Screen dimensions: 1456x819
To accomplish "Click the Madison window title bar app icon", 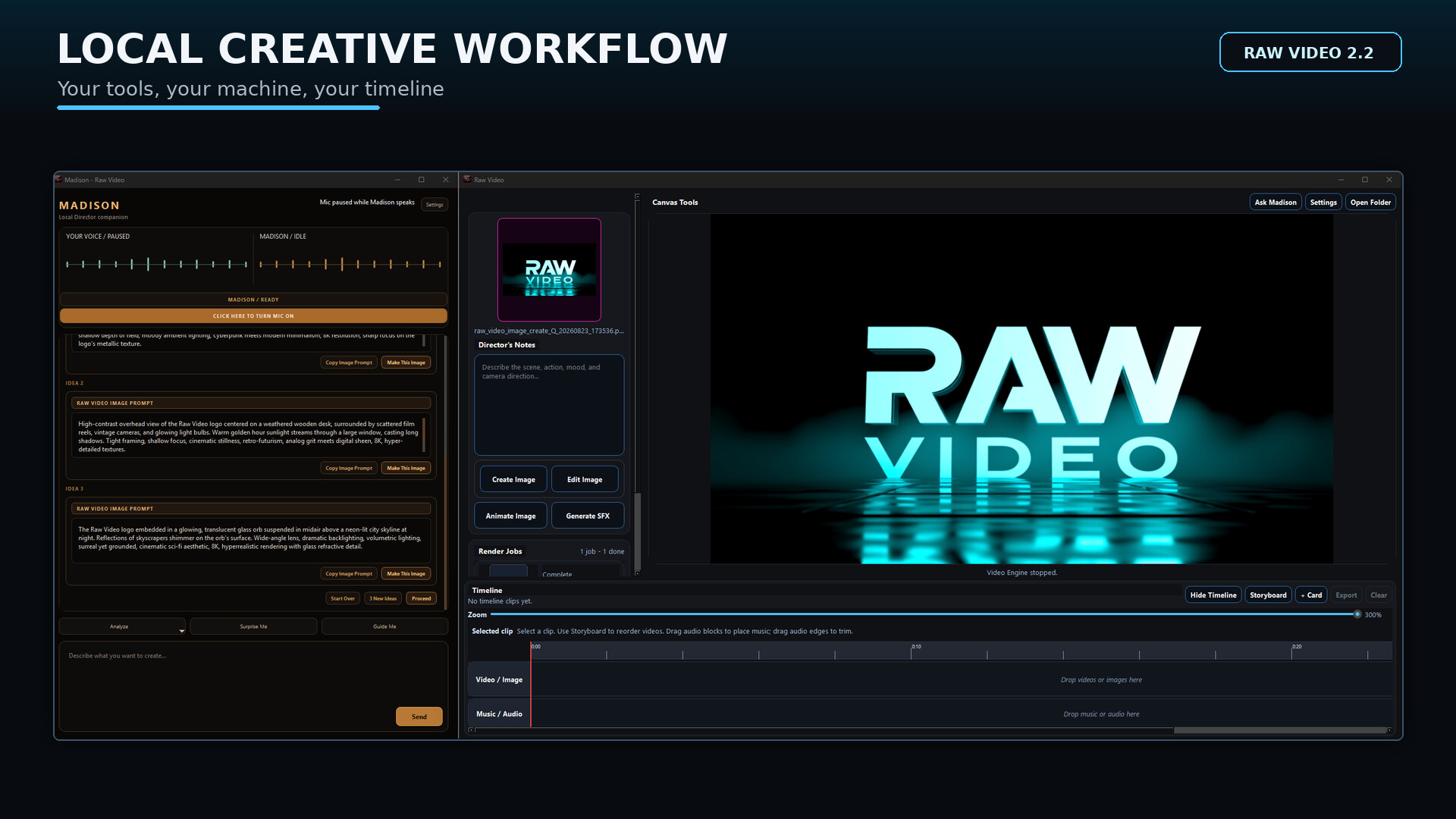I will [x=58, y=180].
